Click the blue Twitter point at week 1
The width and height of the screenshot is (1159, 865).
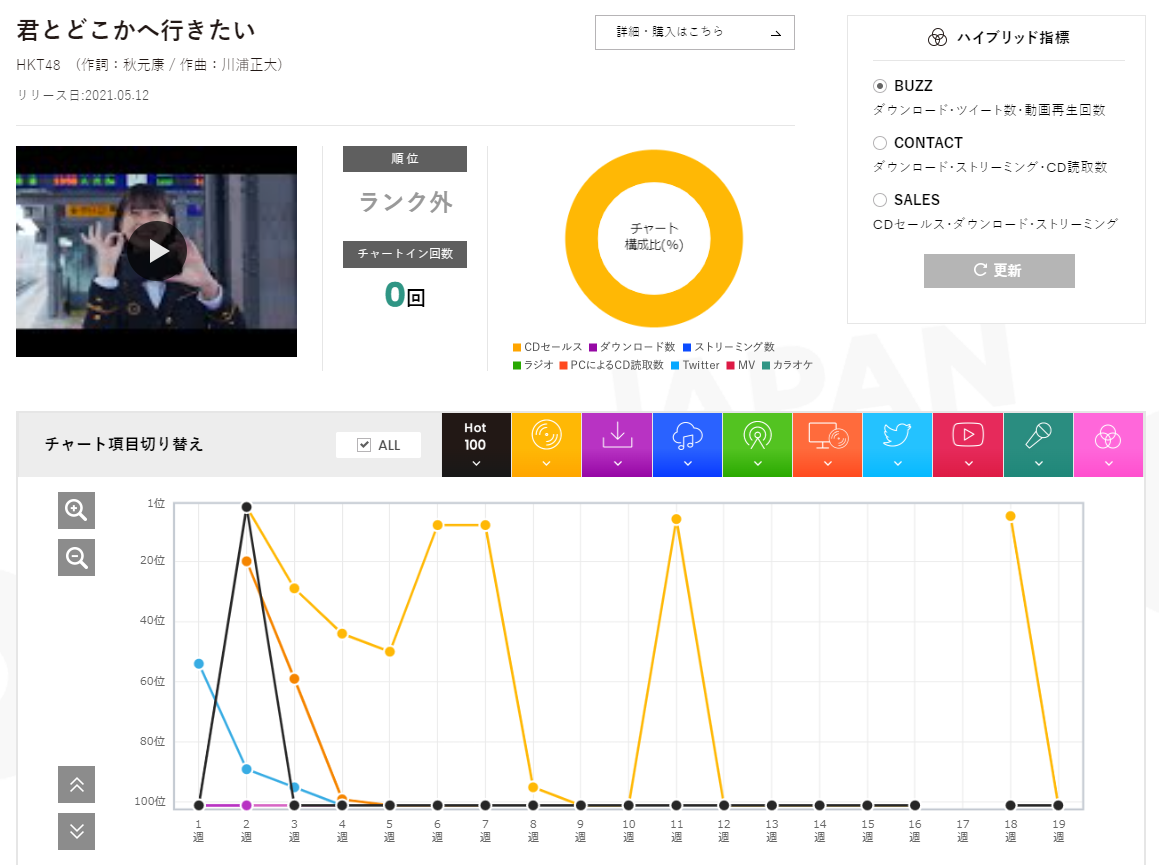tap(199, 664)
